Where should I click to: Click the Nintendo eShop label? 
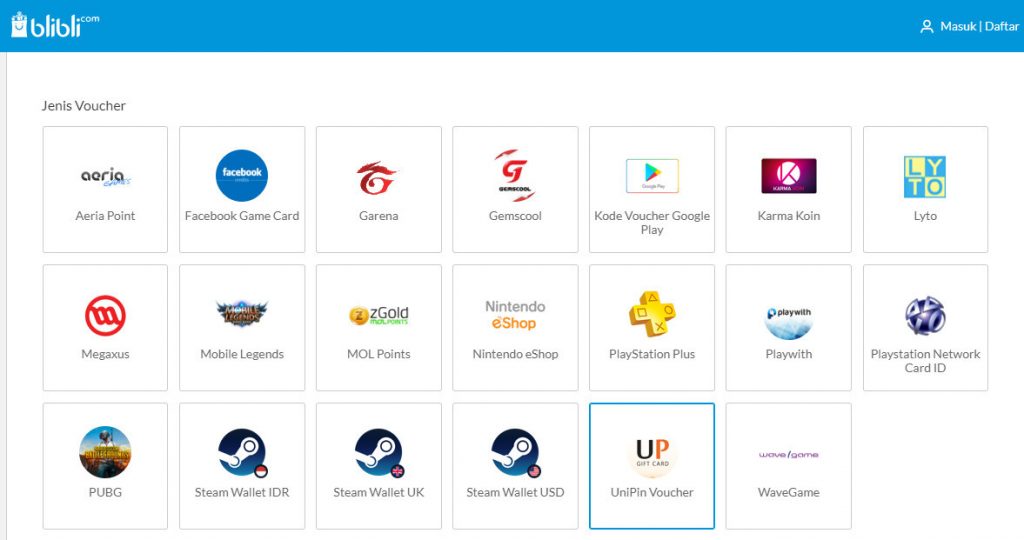click(x=515, y=355)
